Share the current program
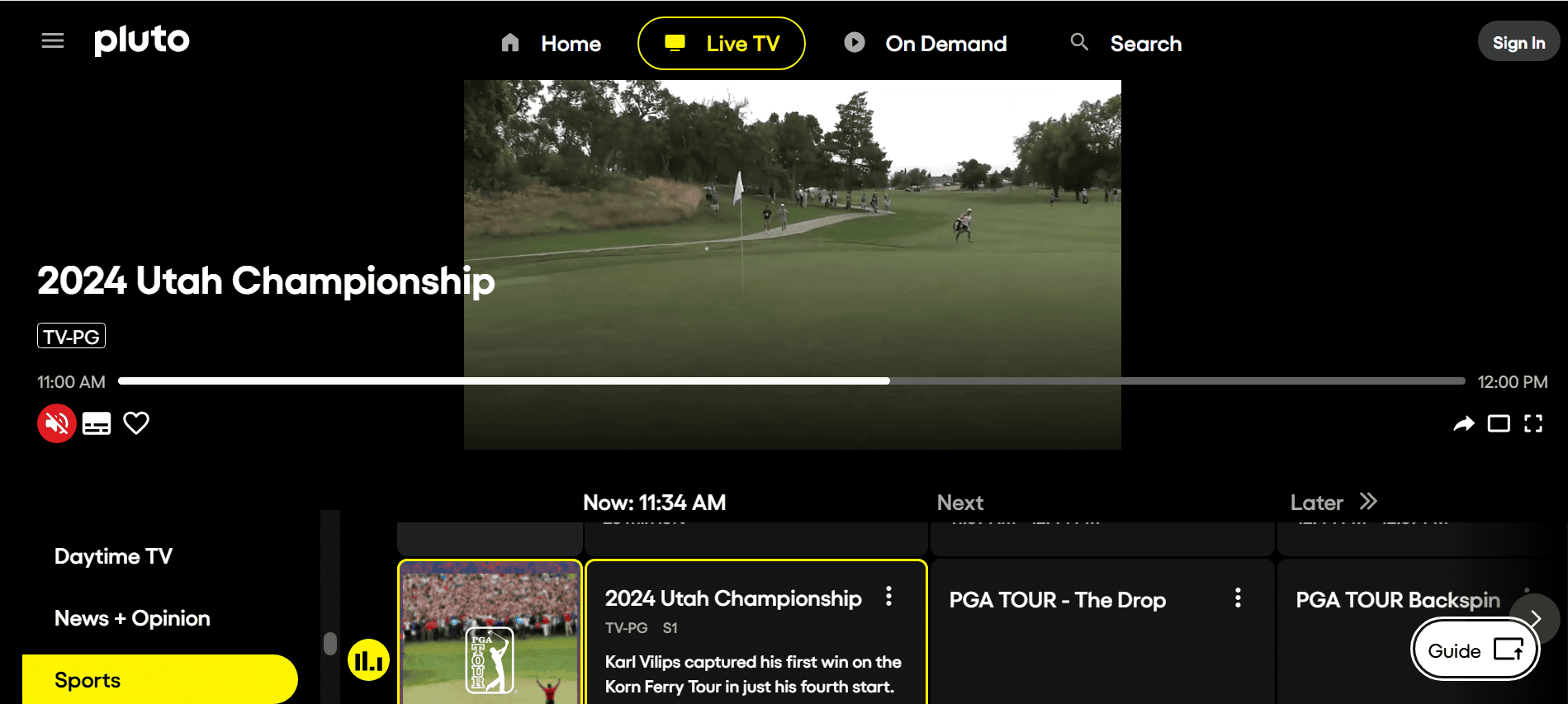This screenshot has height=704, width=1568. tap(1463, 423)
